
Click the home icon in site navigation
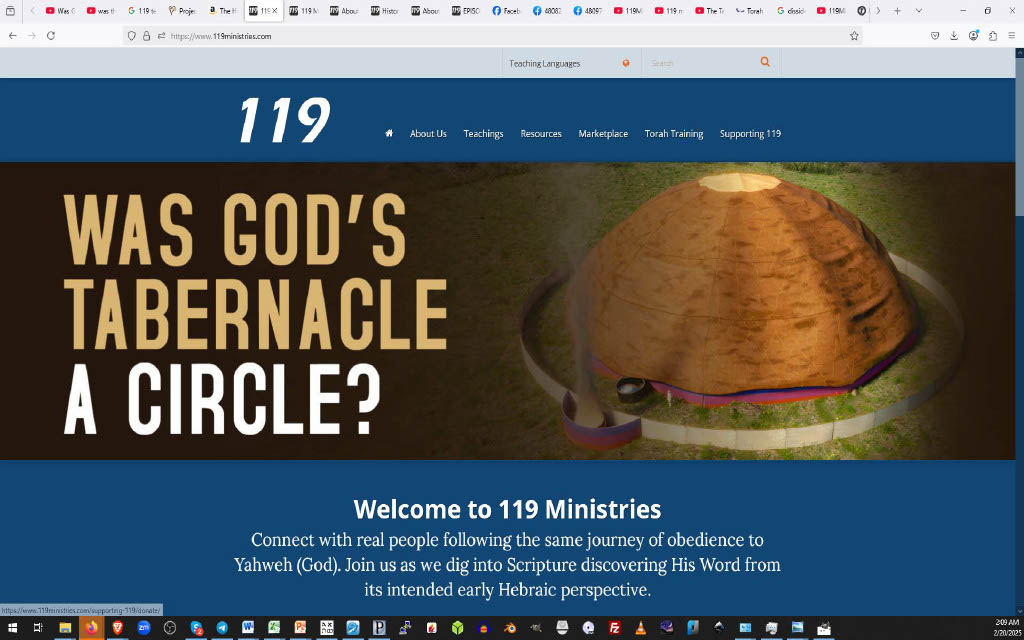point(389,133)
